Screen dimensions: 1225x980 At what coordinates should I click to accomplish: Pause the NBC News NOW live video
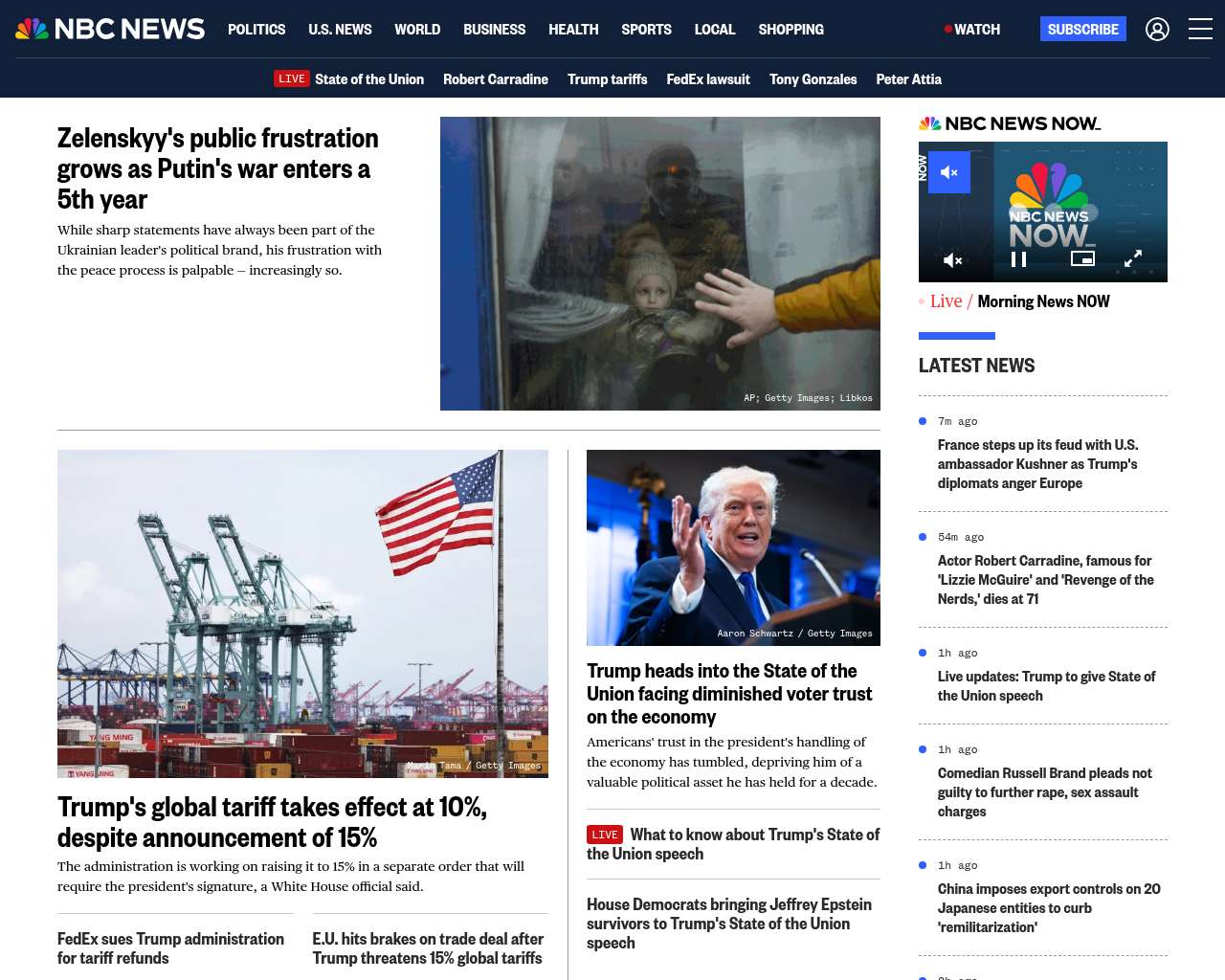point(1018,259)
